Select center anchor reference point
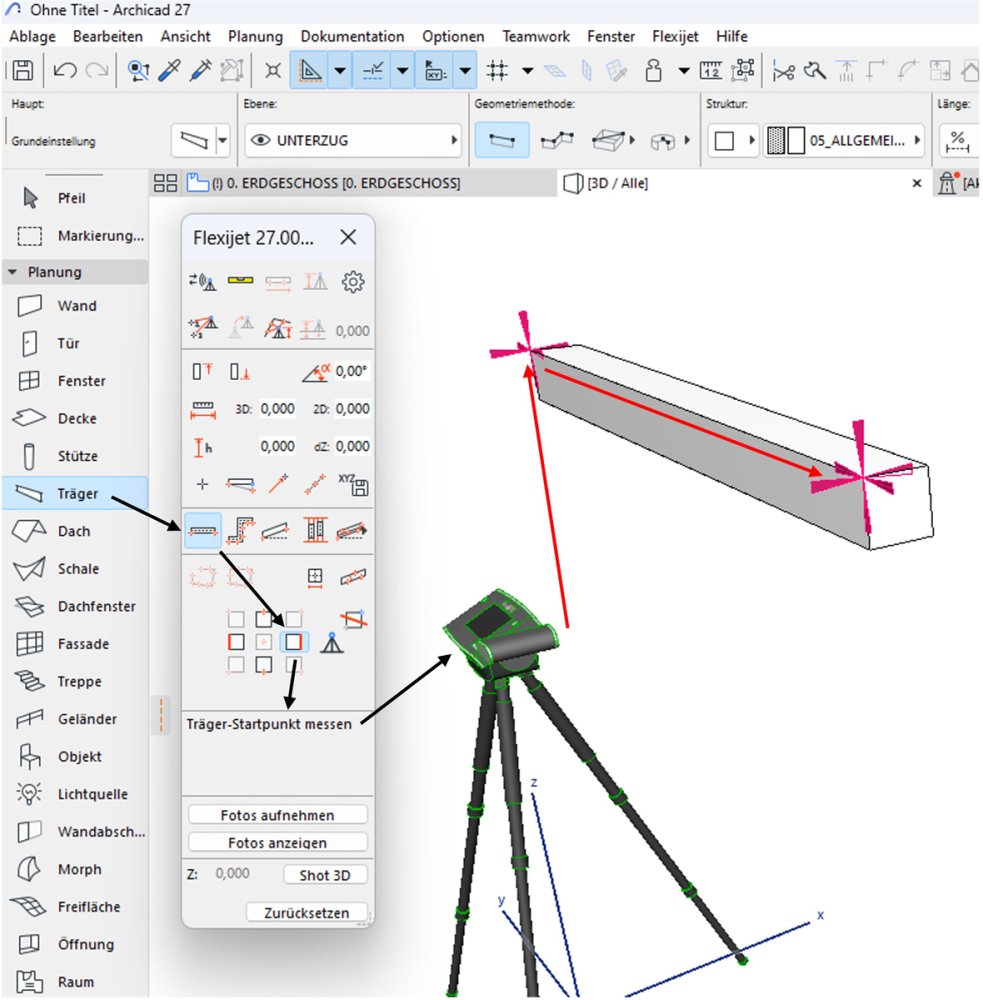 [x=263, y=642]
